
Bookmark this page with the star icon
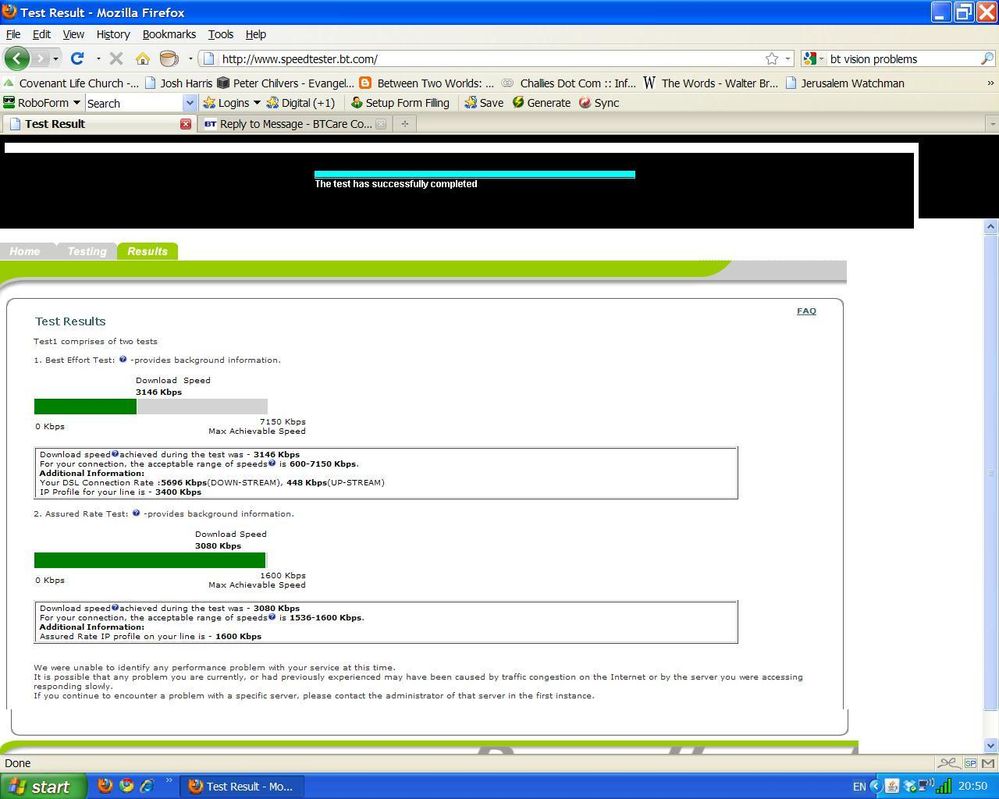(x=772, y=59)
